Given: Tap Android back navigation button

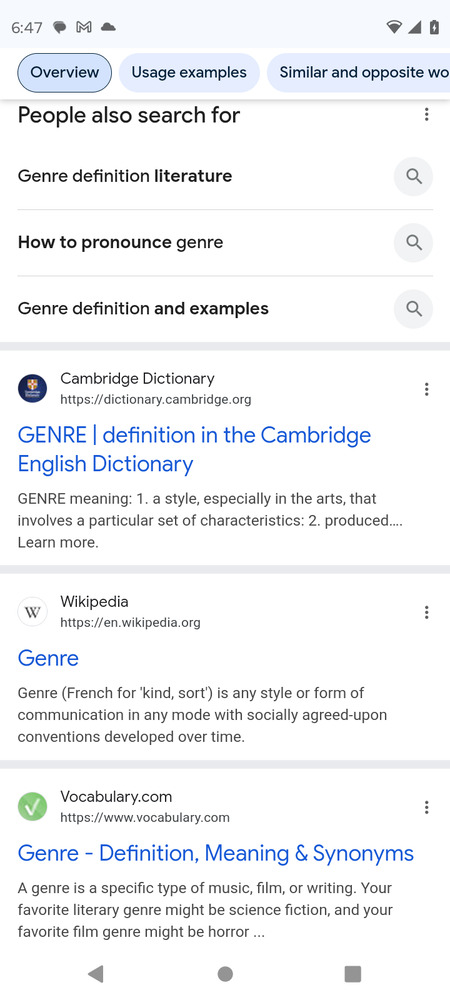Looking at the screenshot, I should pyautogui.click(x=96, y=973).
